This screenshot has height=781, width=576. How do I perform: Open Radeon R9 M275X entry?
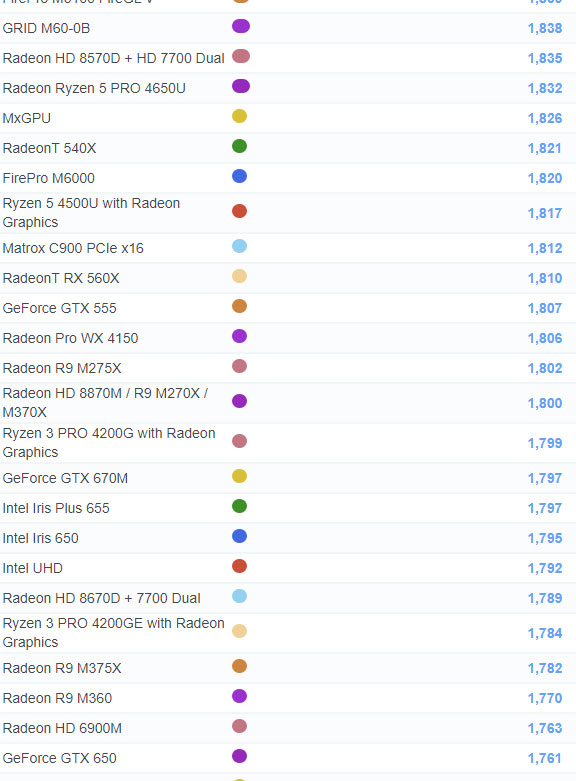(62, 368)
